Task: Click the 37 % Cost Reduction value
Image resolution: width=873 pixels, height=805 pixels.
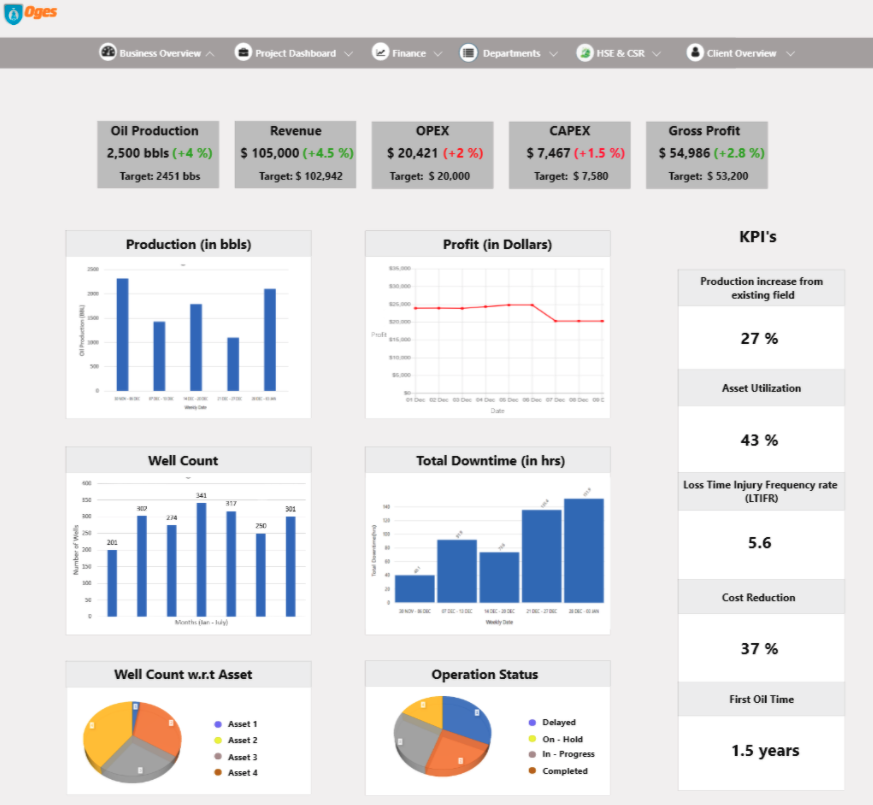Action: click(759, 649)
